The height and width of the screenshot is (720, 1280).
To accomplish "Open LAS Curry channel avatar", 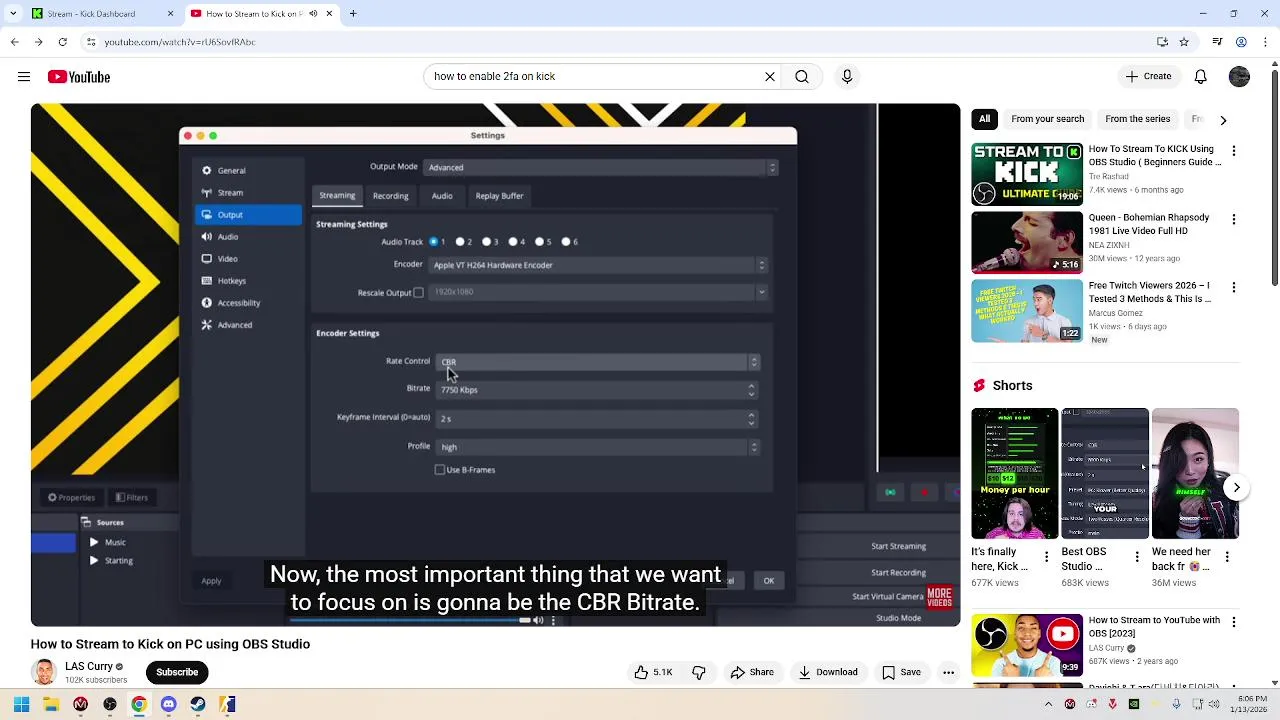I will (44, 673).
